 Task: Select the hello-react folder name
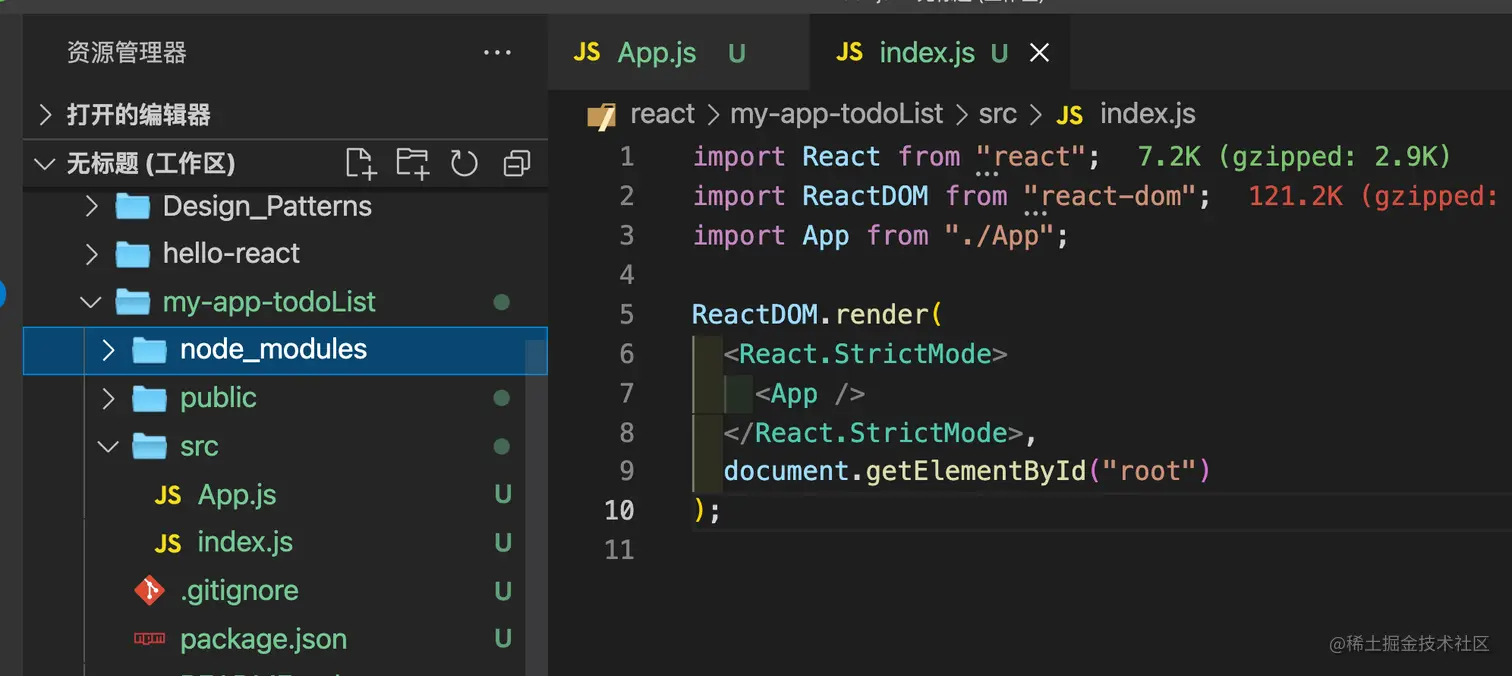point(231,254)
